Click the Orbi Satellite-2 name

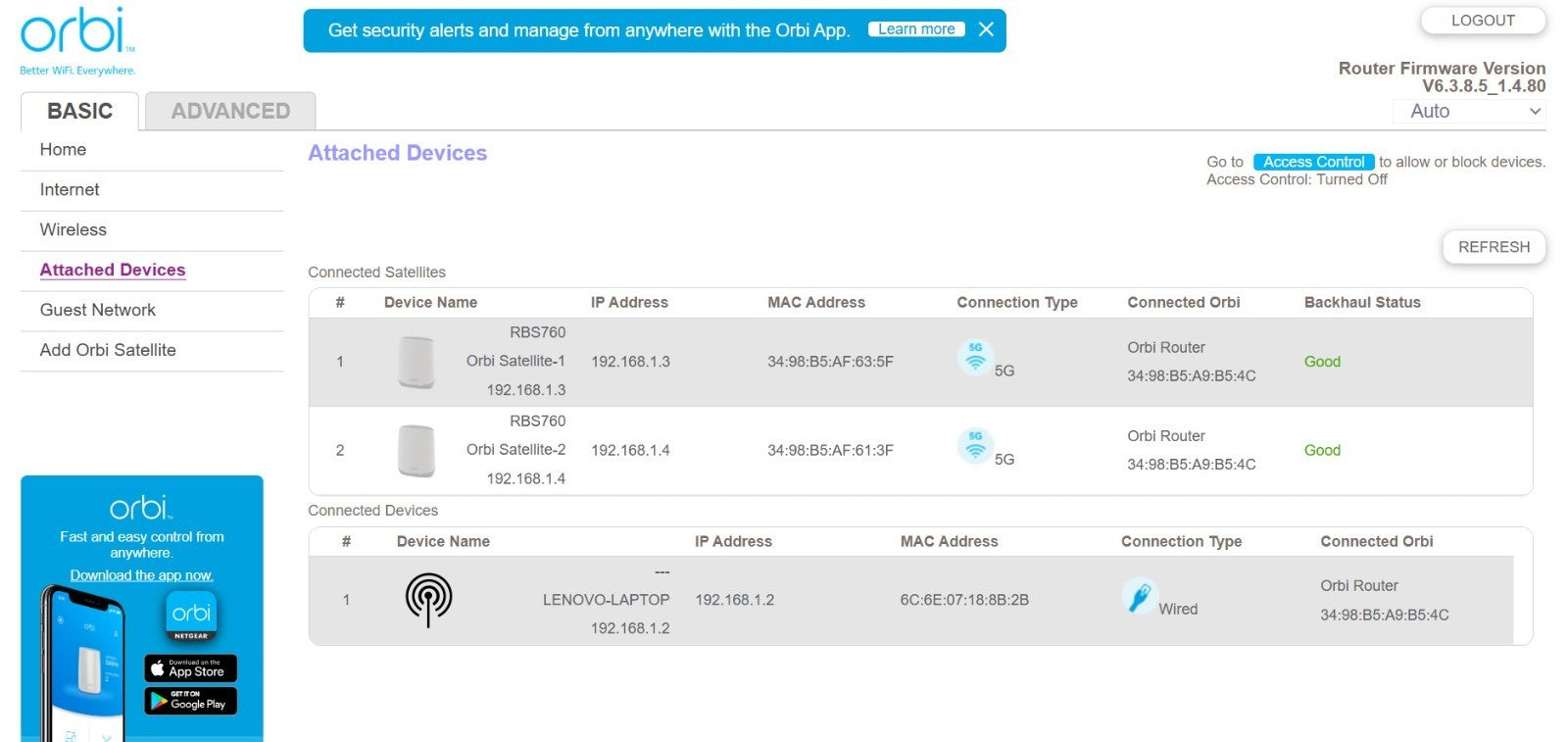(x=515, y=450)
